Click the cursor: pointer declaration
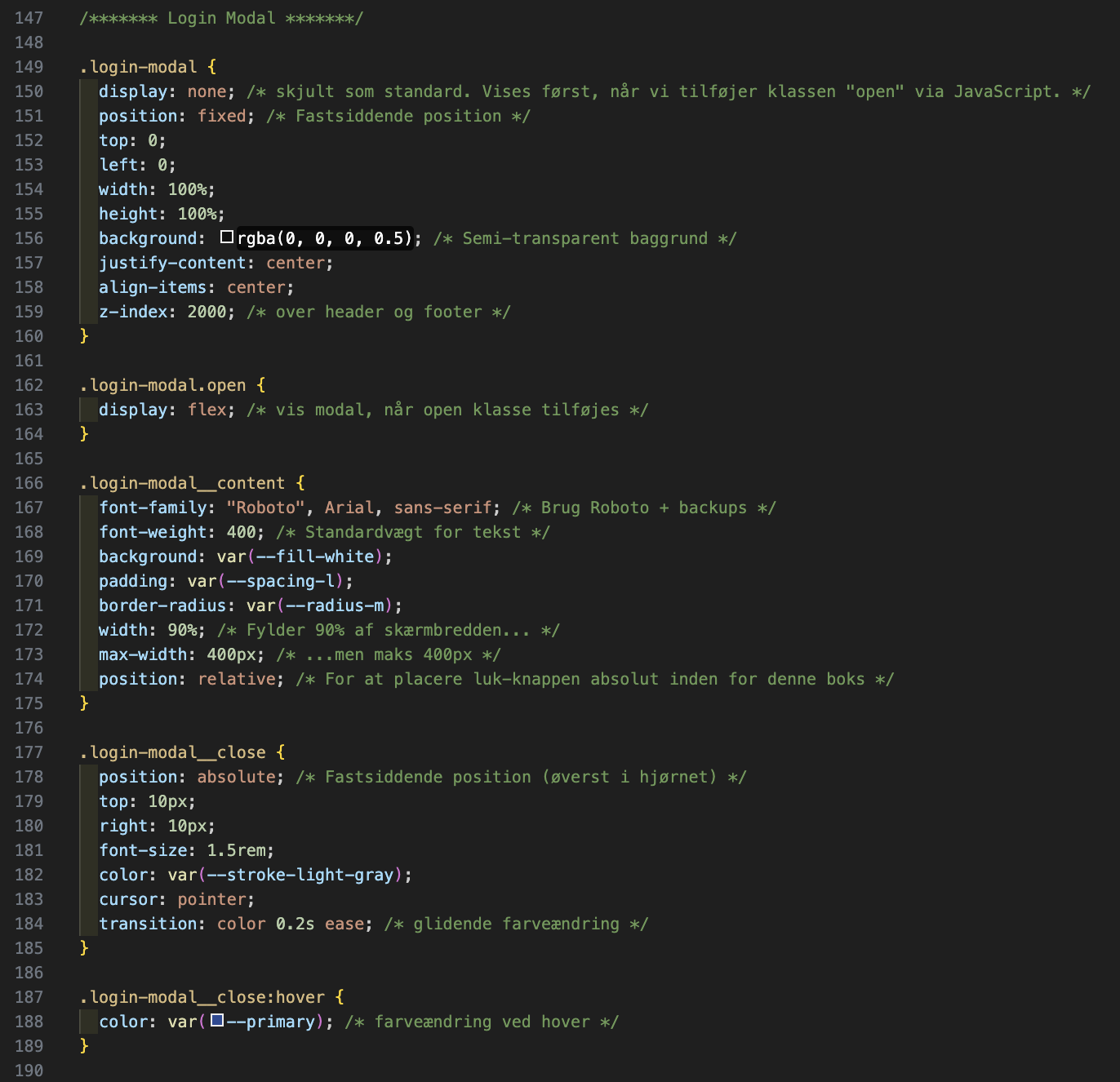The width and height of the screenshot is (1120, 1082). click(x=177, y=899)
